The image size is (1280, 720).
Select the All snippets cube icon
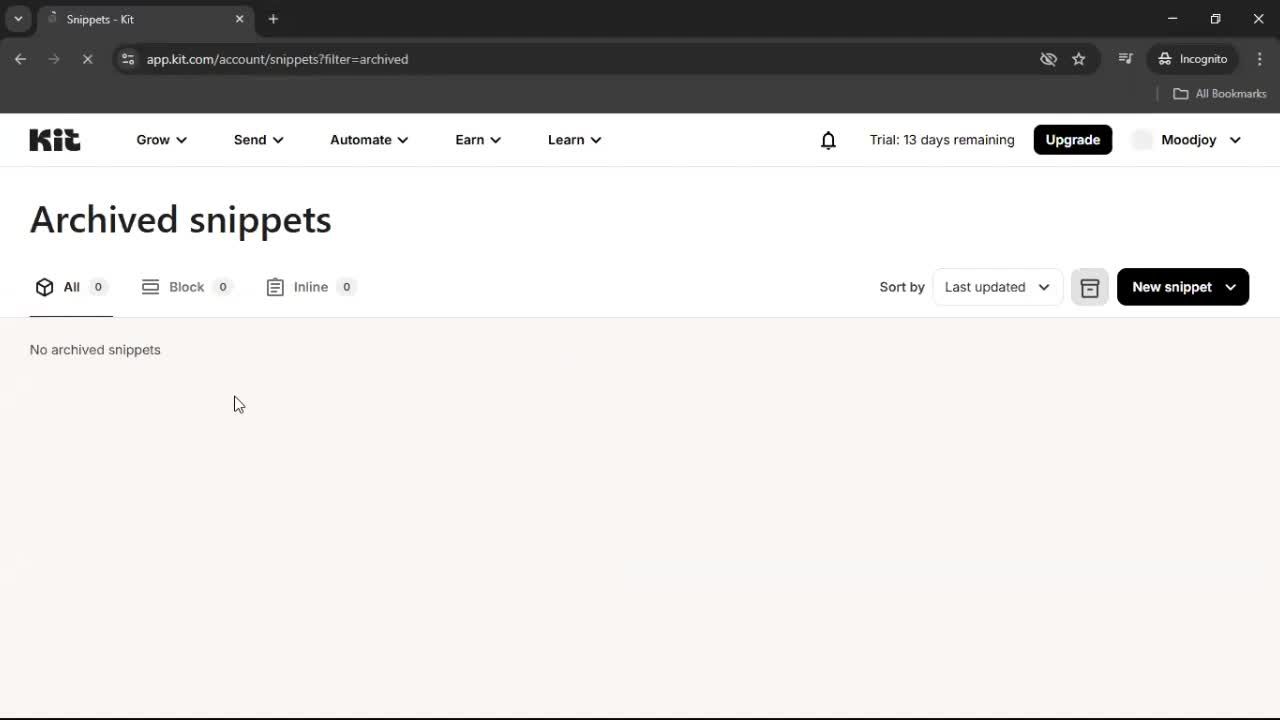pyautogui.click(x=44, y=287)
